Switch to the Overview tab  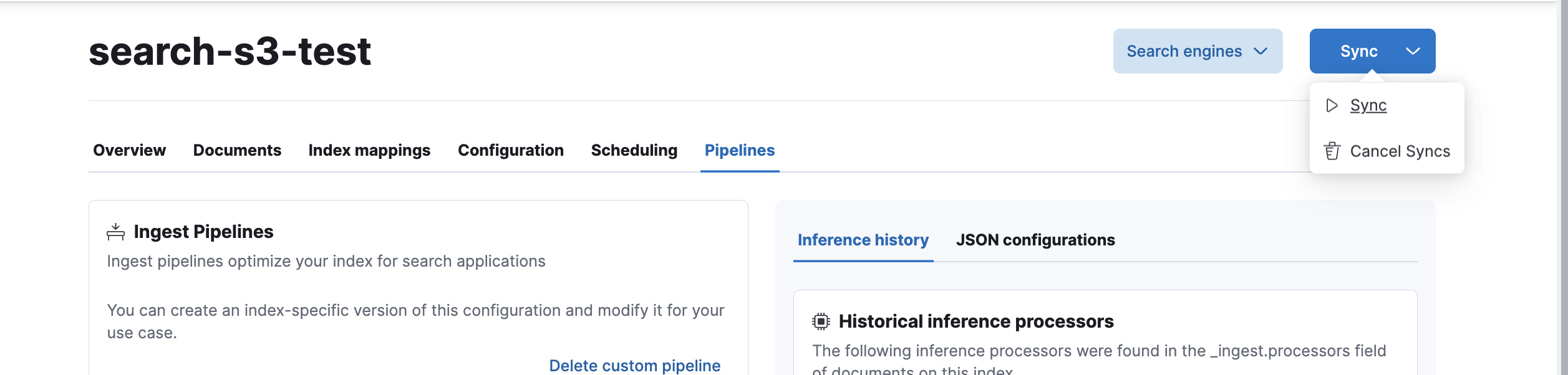click(x=129, y=150)
